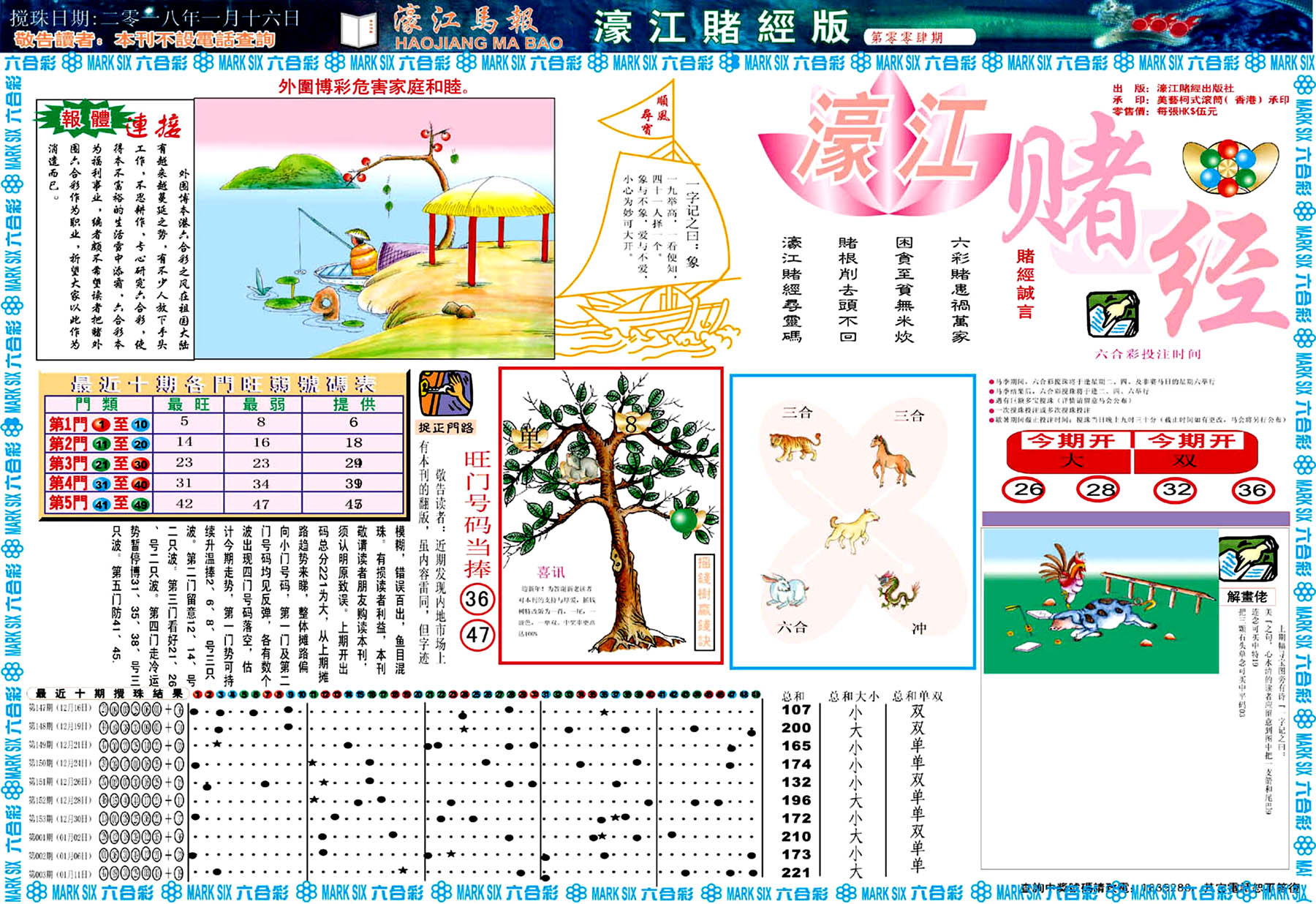Click the 搅珠日期 date line at top

pos(154,18)
